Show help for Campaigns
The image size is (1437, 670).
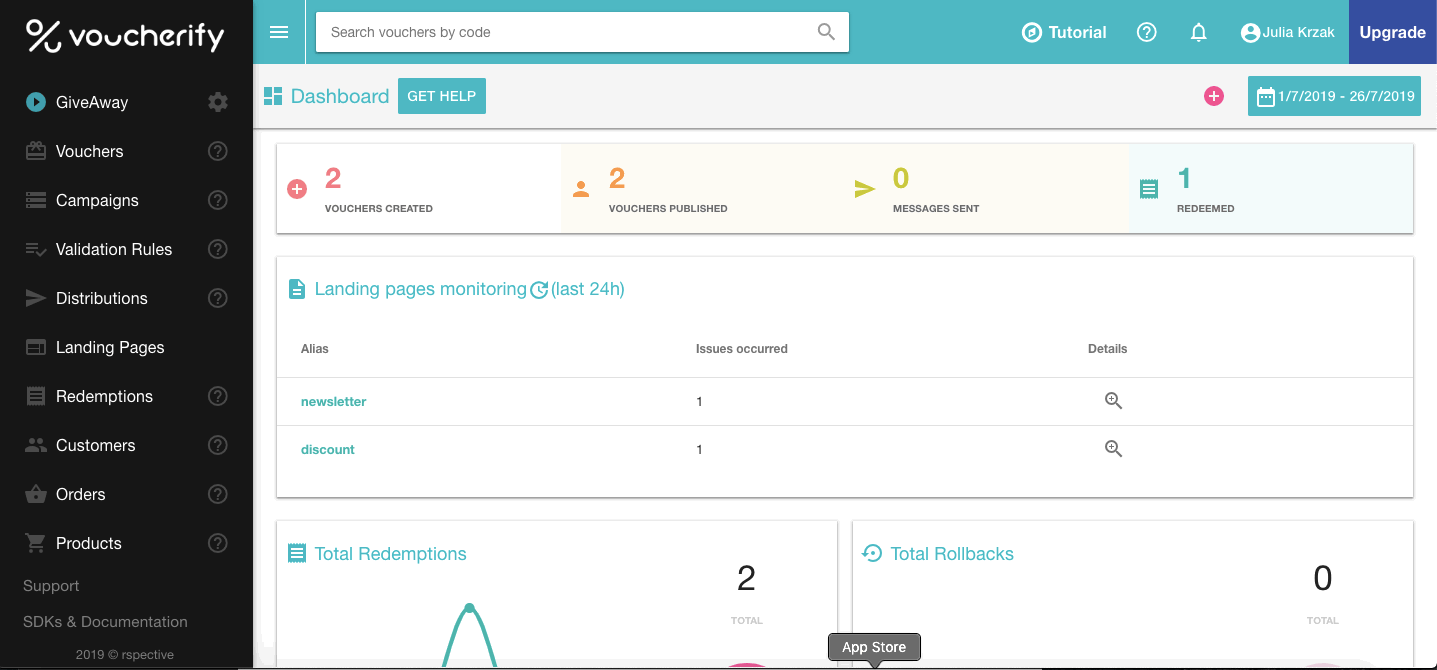point(217,200)
